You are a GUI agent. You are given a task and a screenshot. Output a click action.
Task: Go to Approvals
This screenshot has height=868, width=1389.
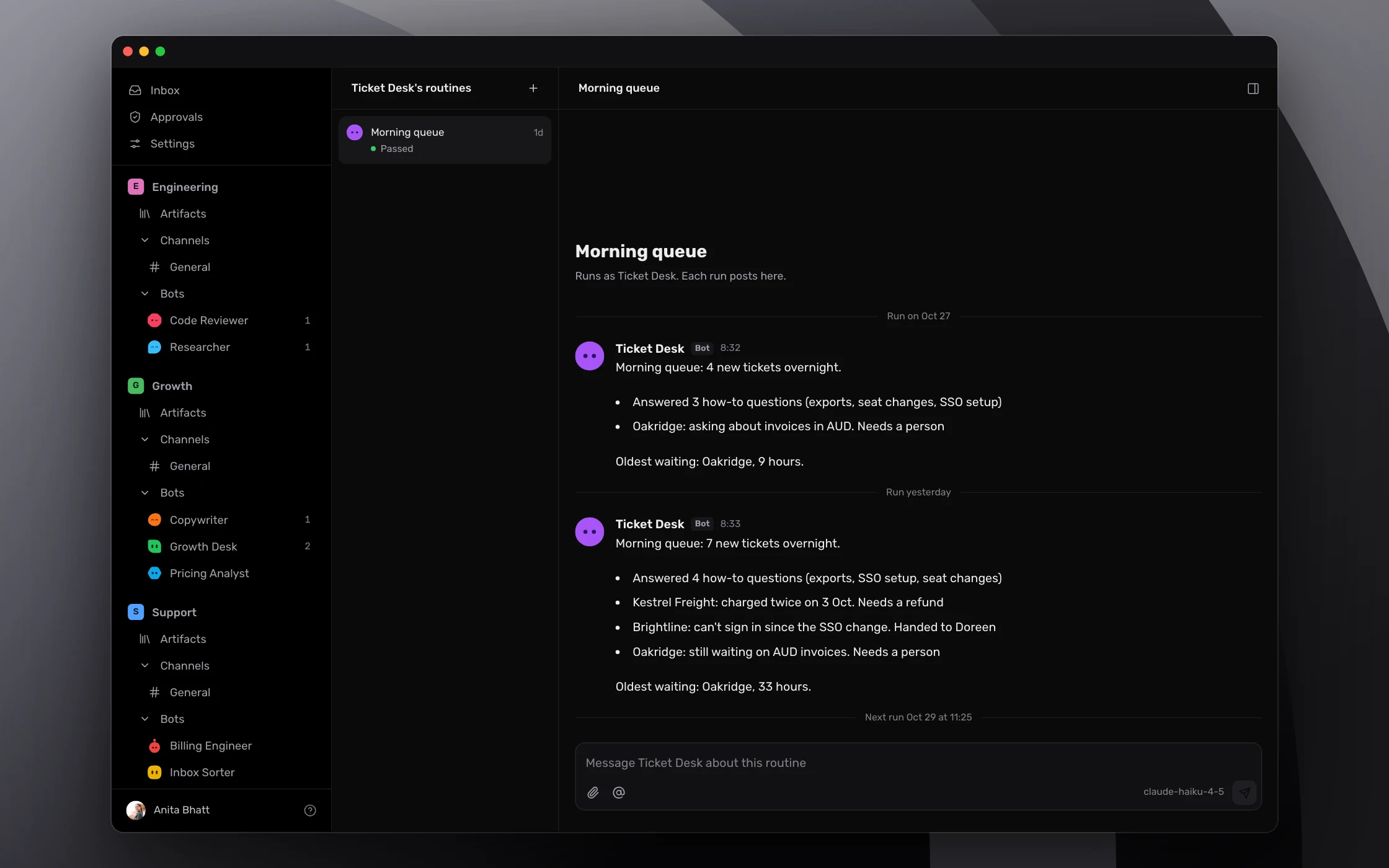pyautogui.click(x=221, y=117)
